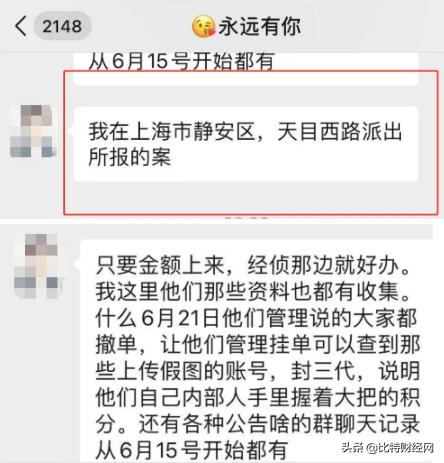Click the 头条 @比特财经网 watermark
This screenshot has width=444, height=463.
[388, 448]
